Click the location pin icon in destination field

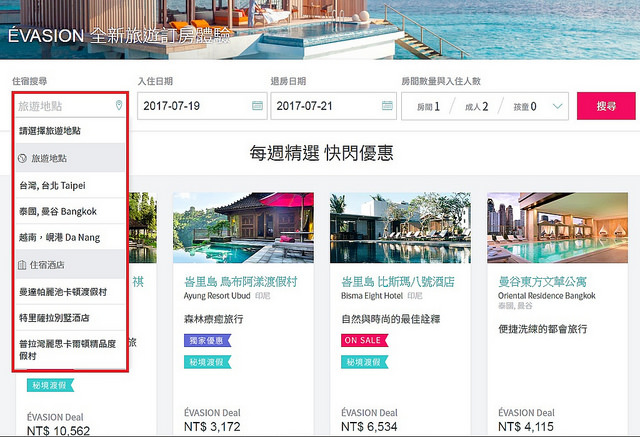[119, 105]
